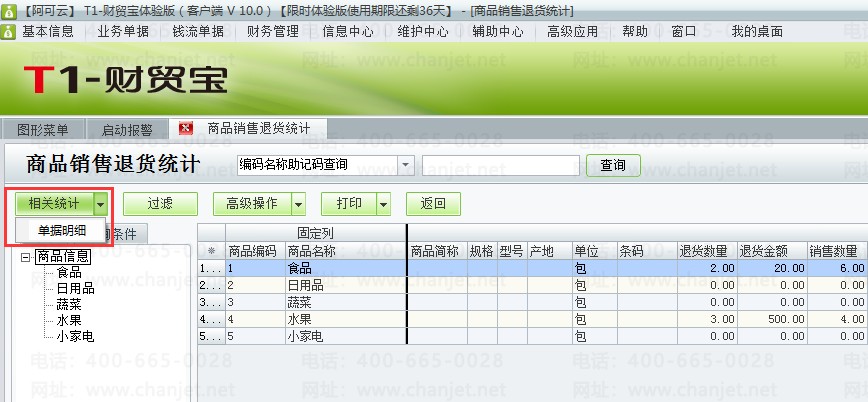This screenshot has width=868, height=402.
Task: Select 水果 in the category tree
Action: (x=69, y=320)
